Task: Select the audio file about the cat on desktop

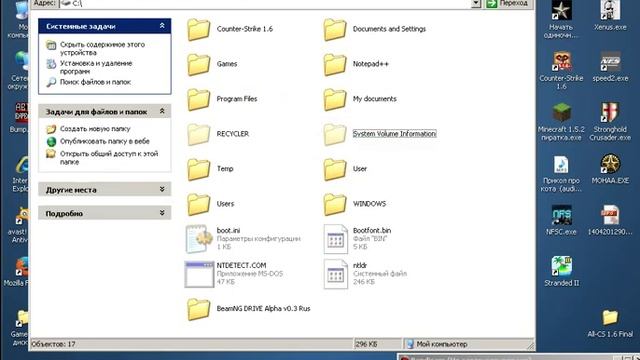Action: [x=562, y=164]
